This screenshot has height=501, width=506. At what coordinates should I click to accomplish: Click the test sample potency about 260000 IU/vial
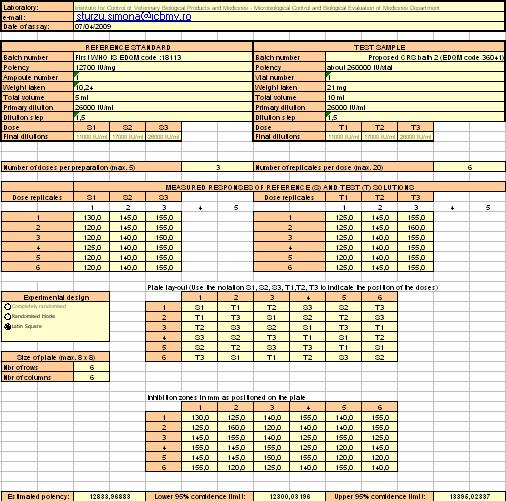[x=415, y=67]
